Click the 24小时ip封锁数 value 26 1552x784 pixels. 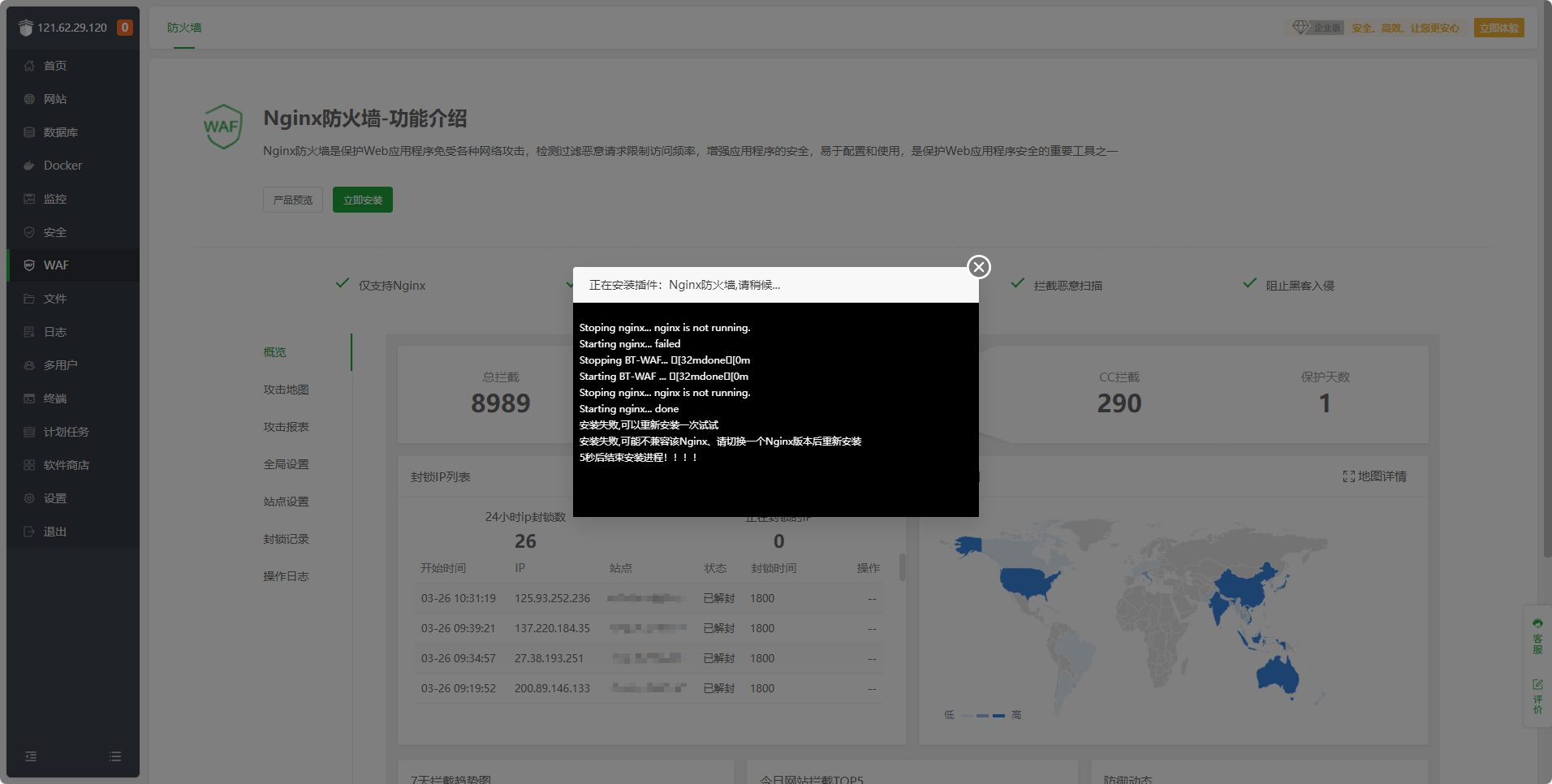click(x=525, y=541)
